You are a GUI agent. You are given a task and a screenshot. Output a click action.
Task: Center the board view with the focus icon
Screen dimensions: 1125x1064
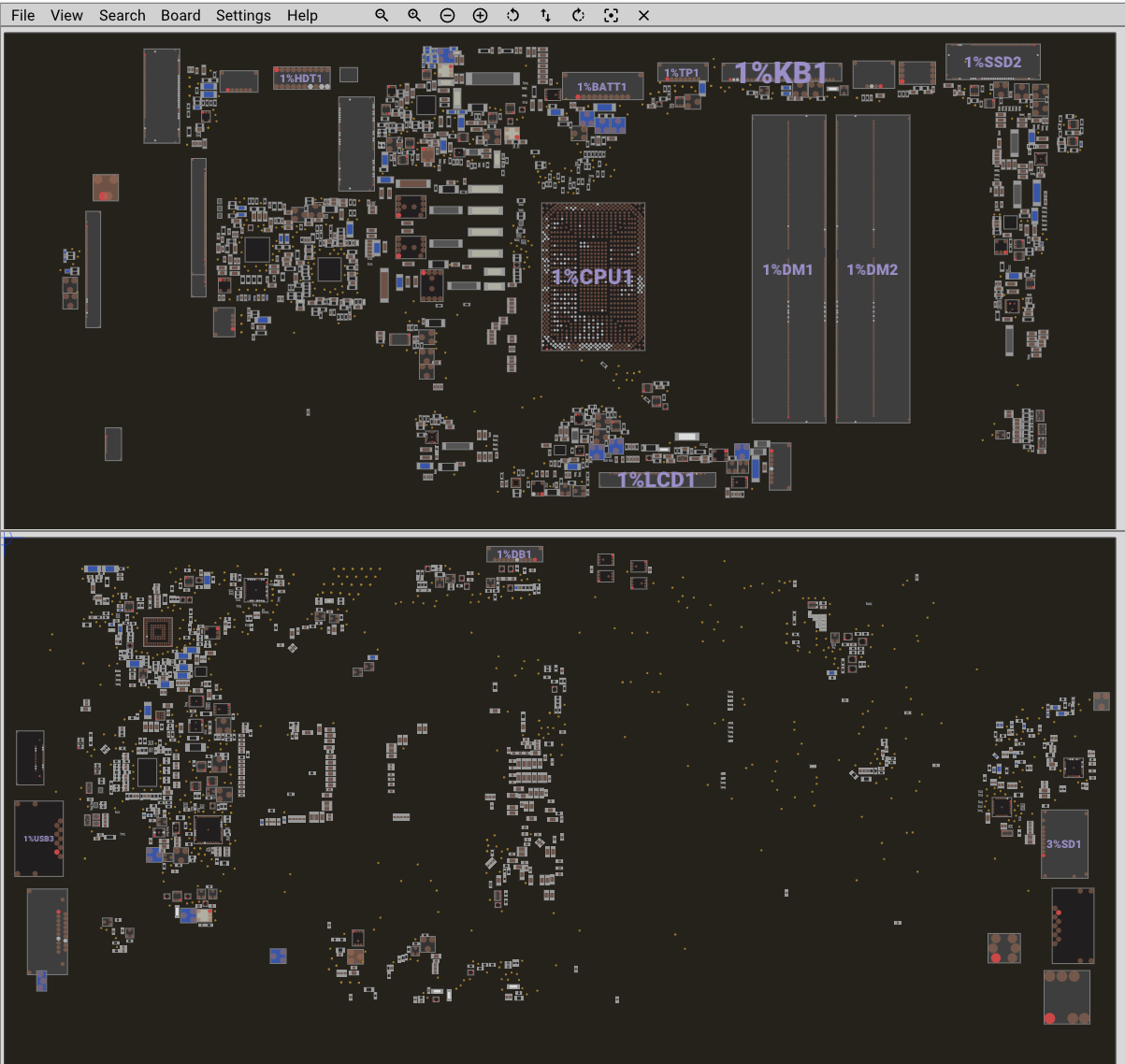(611, 16)
